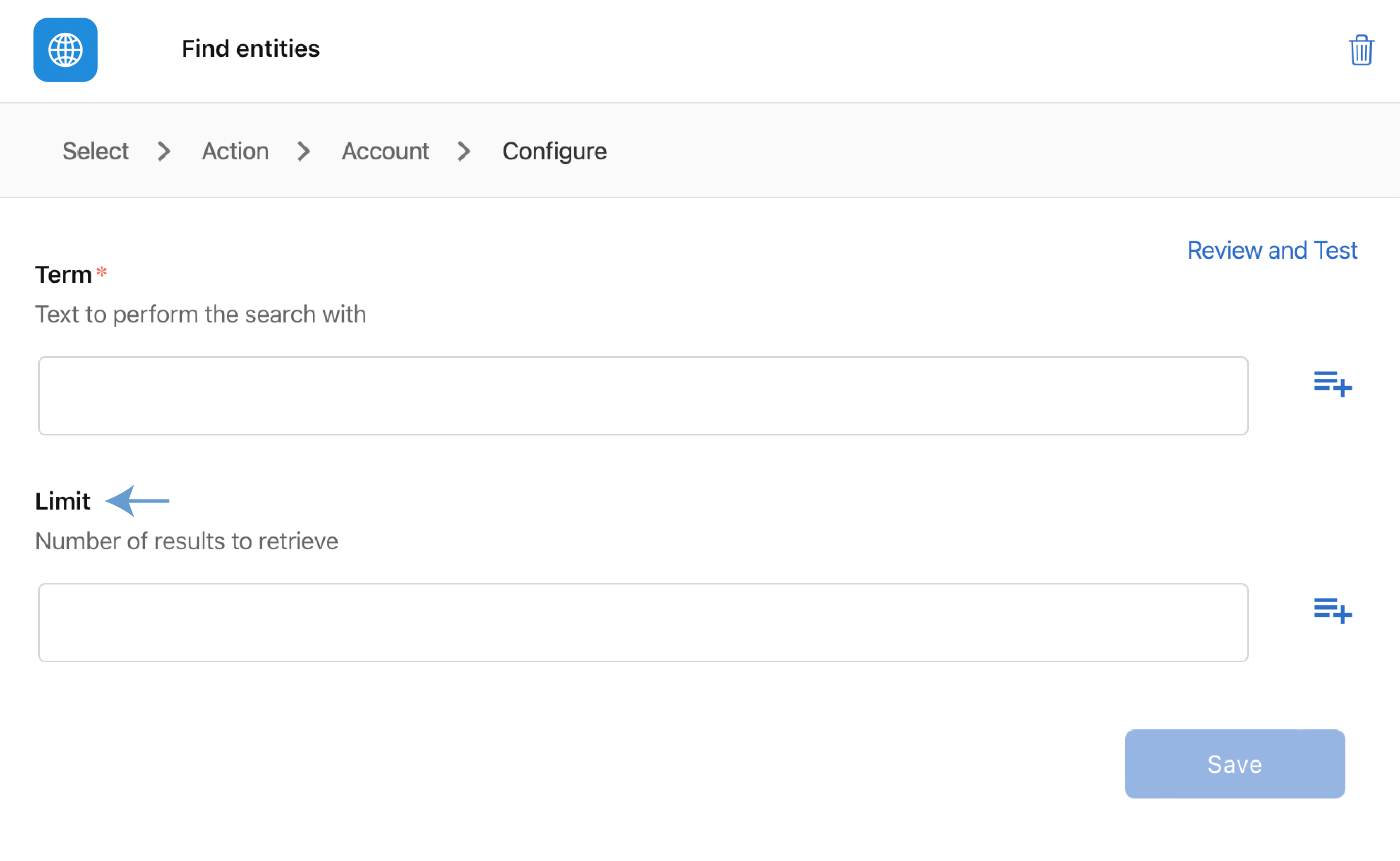
Task: Click the blue globe app icon
Action: click(x=65, y=50)
